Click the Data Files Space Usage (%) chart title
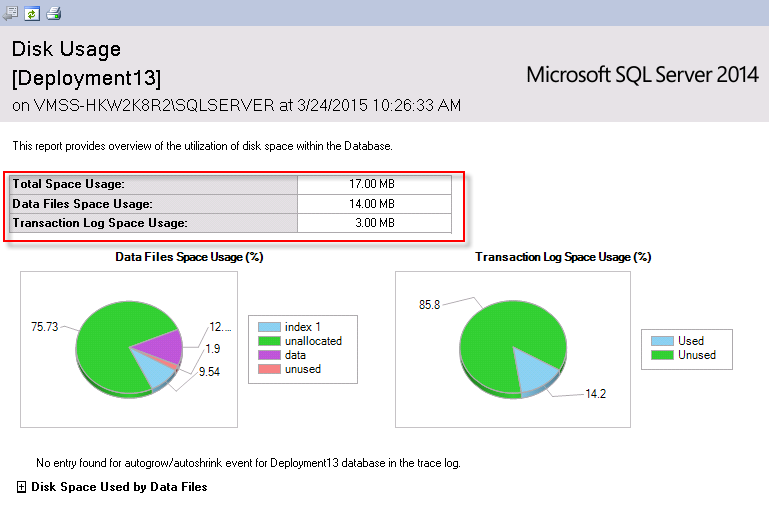The image size is (769, 507). point(189,257)
